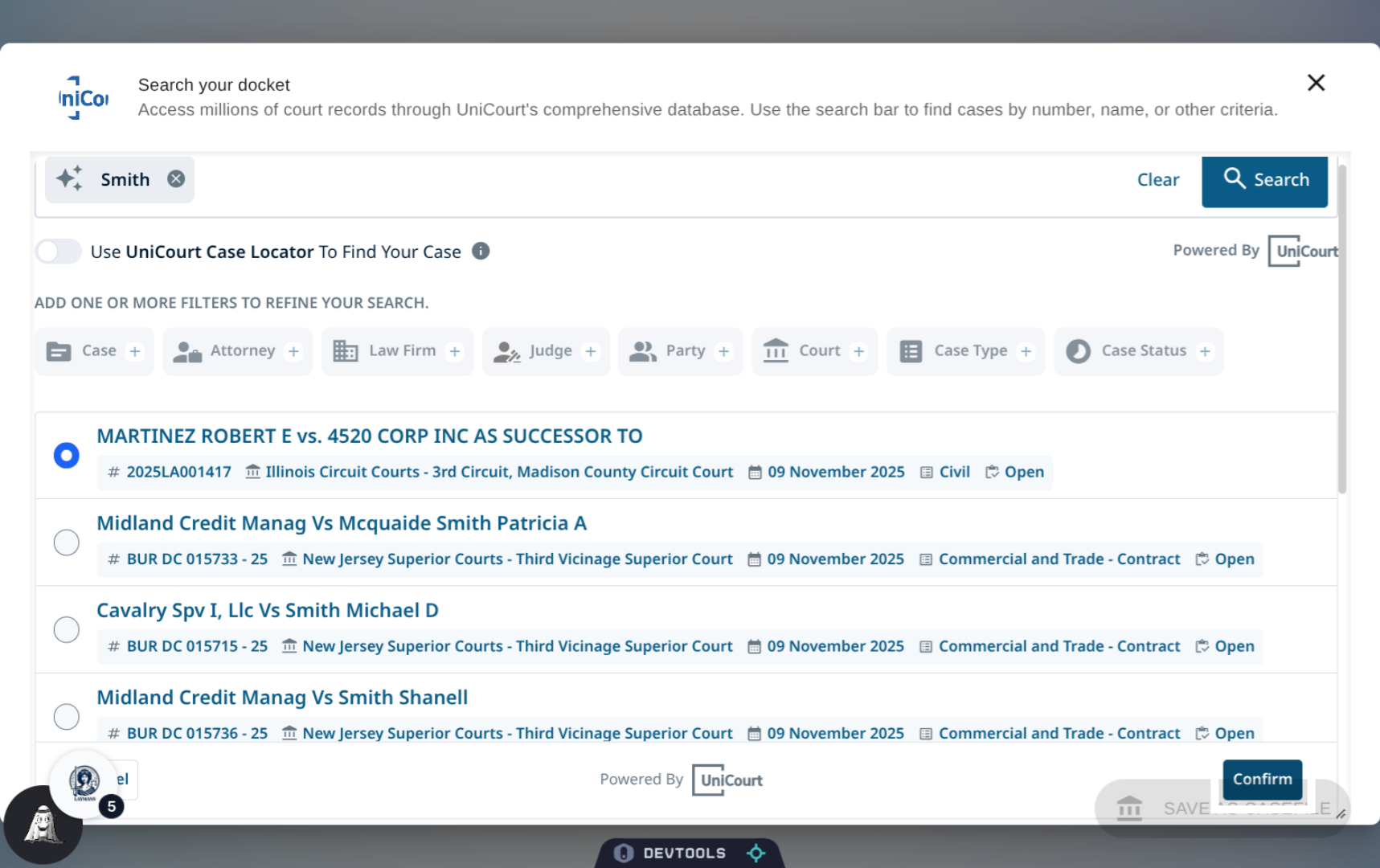Click the UniCourt logo beside Search your docket

(84, 98)
